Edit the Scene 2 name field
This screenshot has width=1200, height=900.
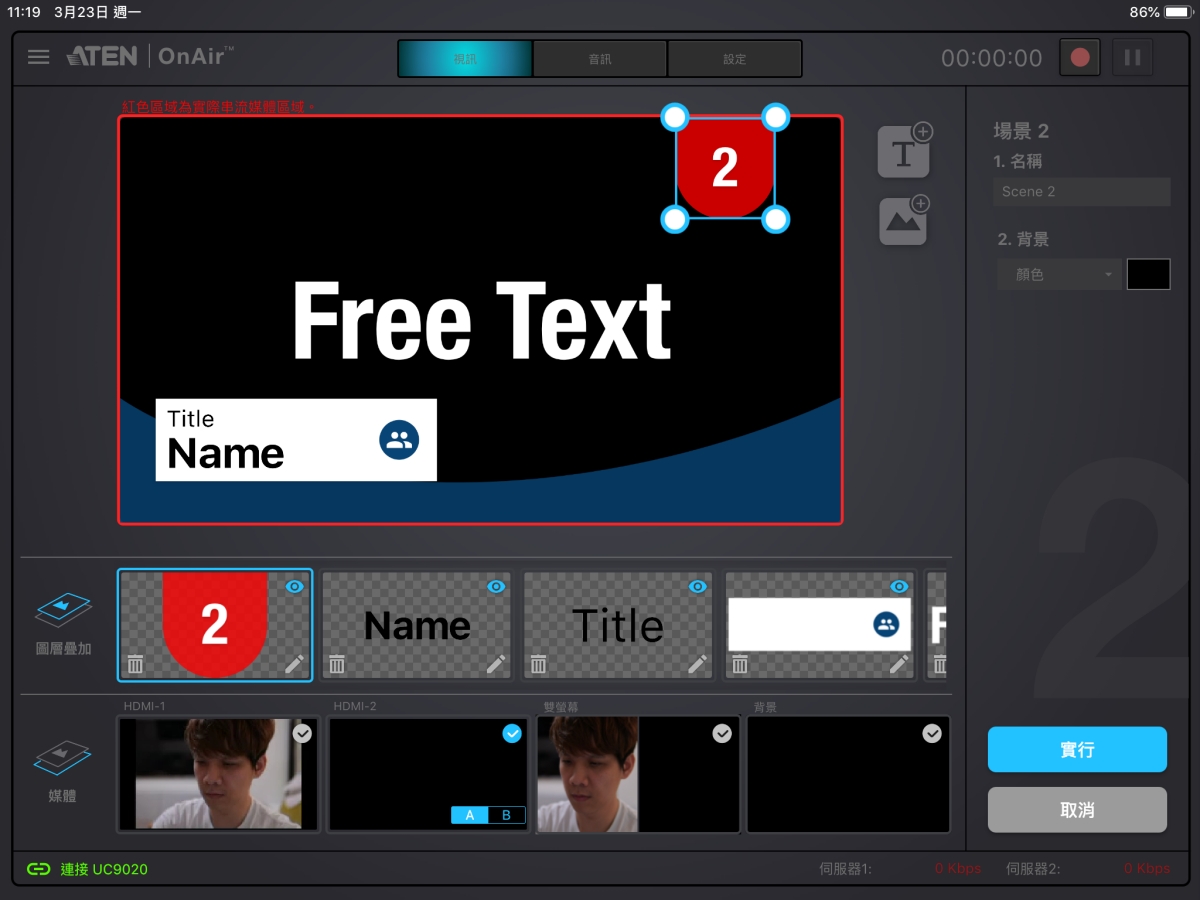[x=1082, y=192]
